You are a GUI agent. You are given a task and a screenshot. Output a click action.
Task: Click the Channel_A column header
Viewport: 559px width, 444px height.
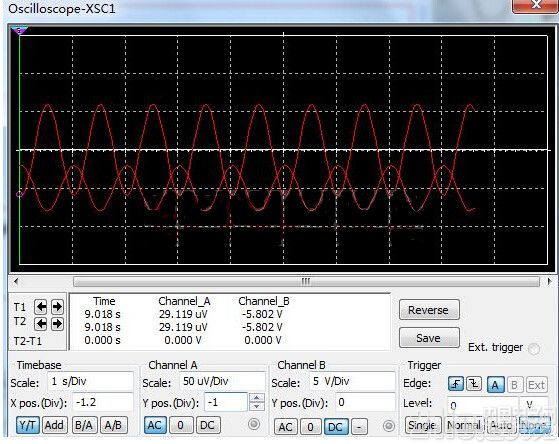pyautogui.click(x=184, y=301)
